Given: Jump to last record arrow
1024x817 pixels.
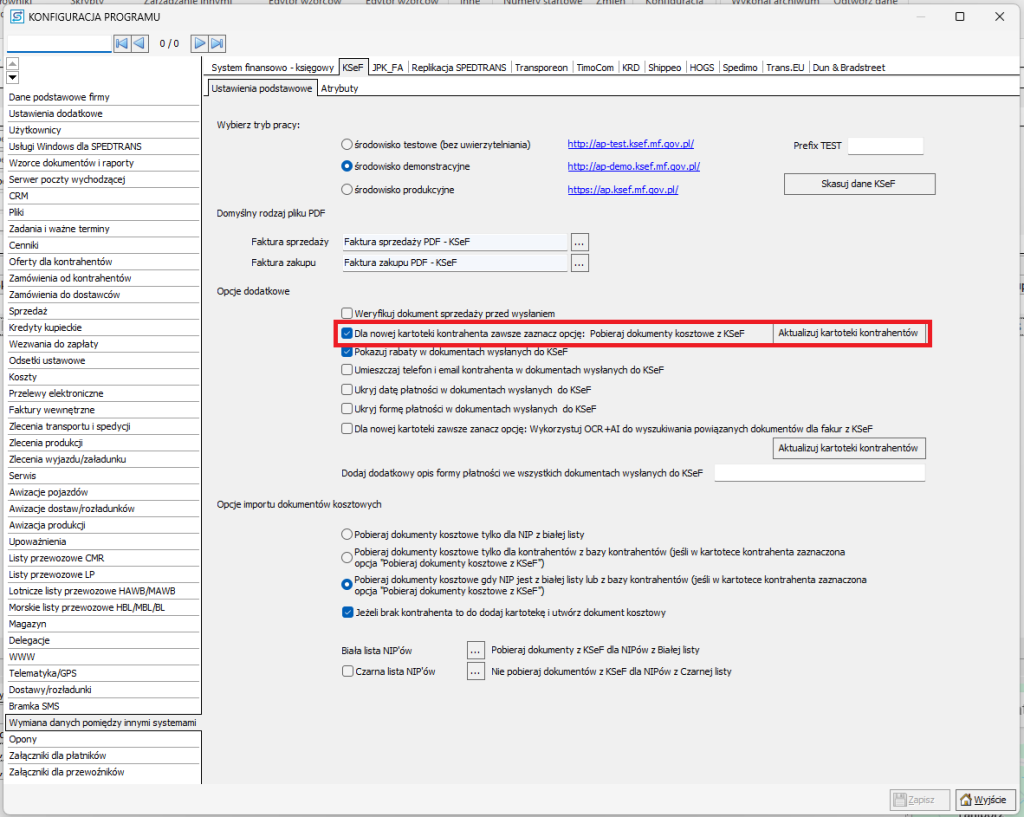Looking at the screenshot, I should point(217,43).
